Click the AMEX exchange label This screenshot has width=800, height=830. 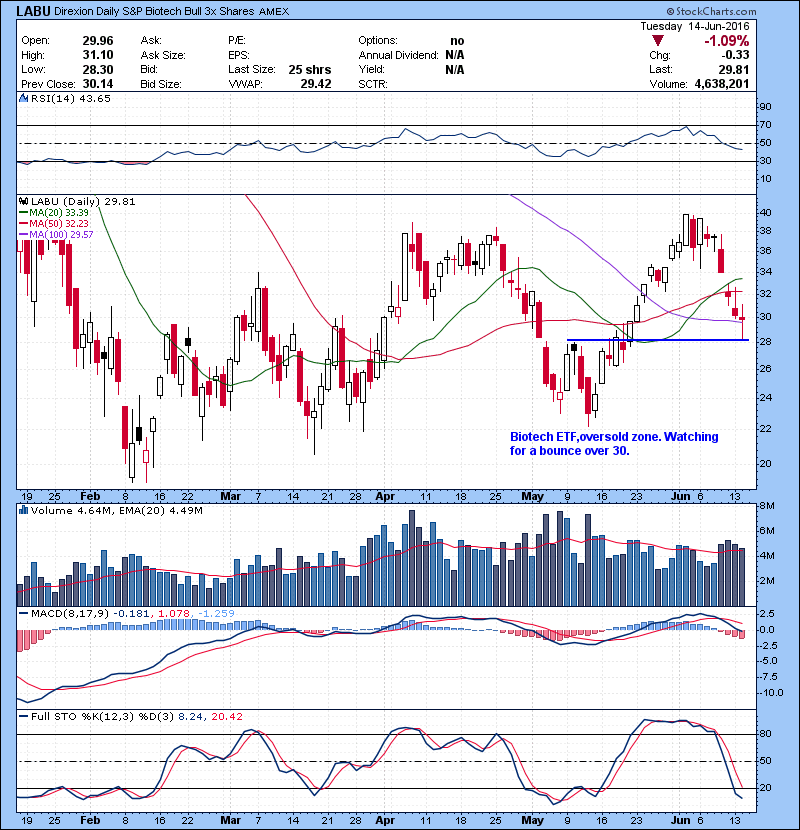(x=274, y=12)
